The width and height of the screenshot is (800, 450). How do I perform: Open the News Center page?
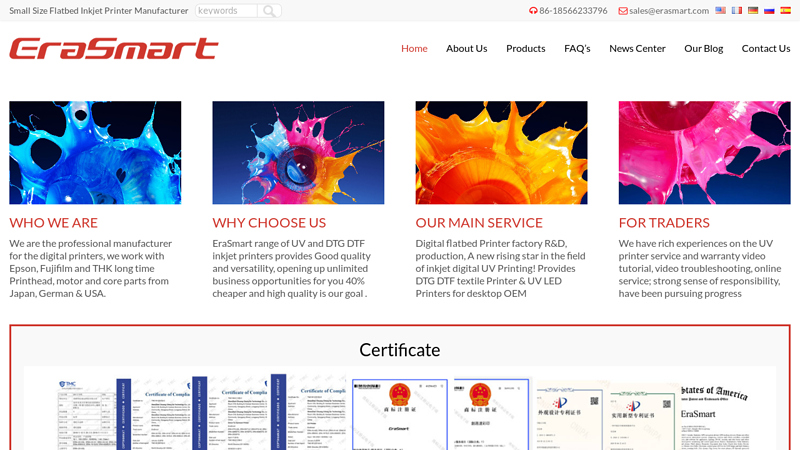tap(637, 48)
